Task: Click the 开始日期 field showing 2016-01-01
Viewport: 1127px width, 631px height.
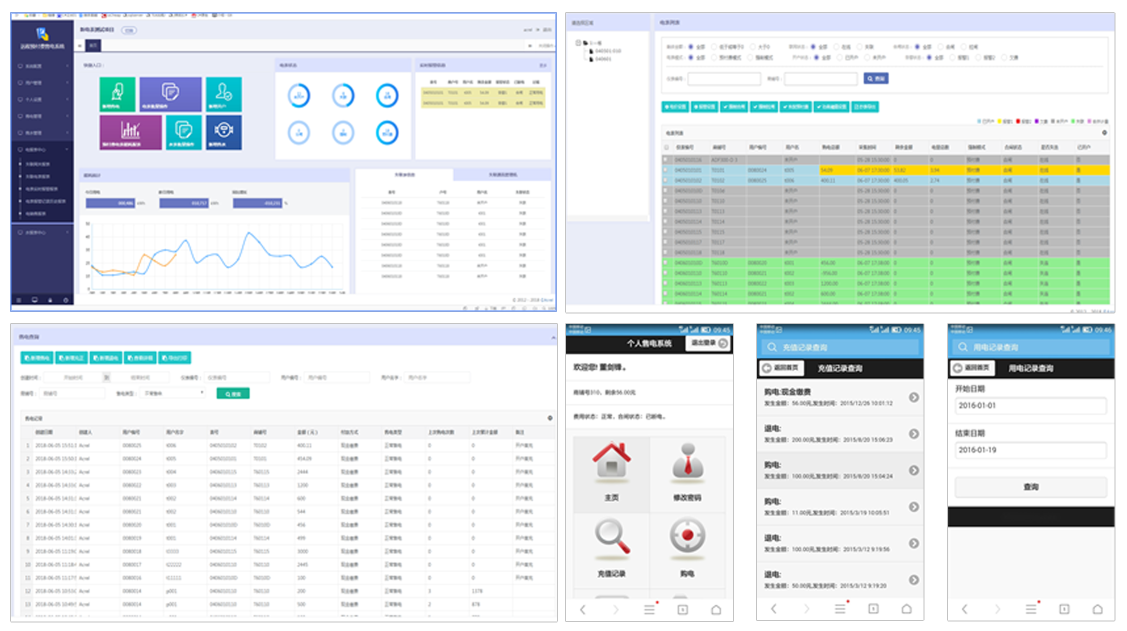Action: coord(1030,406)
